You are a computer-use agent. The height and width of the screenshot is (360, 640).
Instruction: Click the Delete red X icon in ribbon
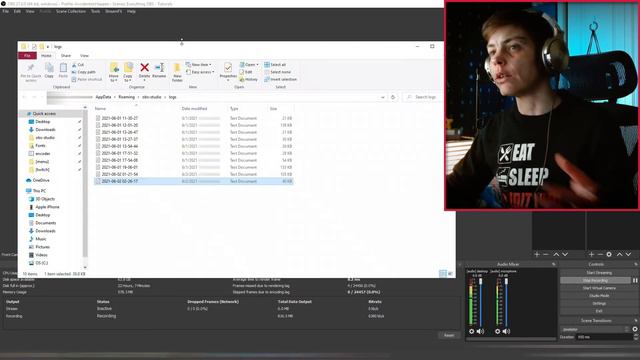pos(144,67)
